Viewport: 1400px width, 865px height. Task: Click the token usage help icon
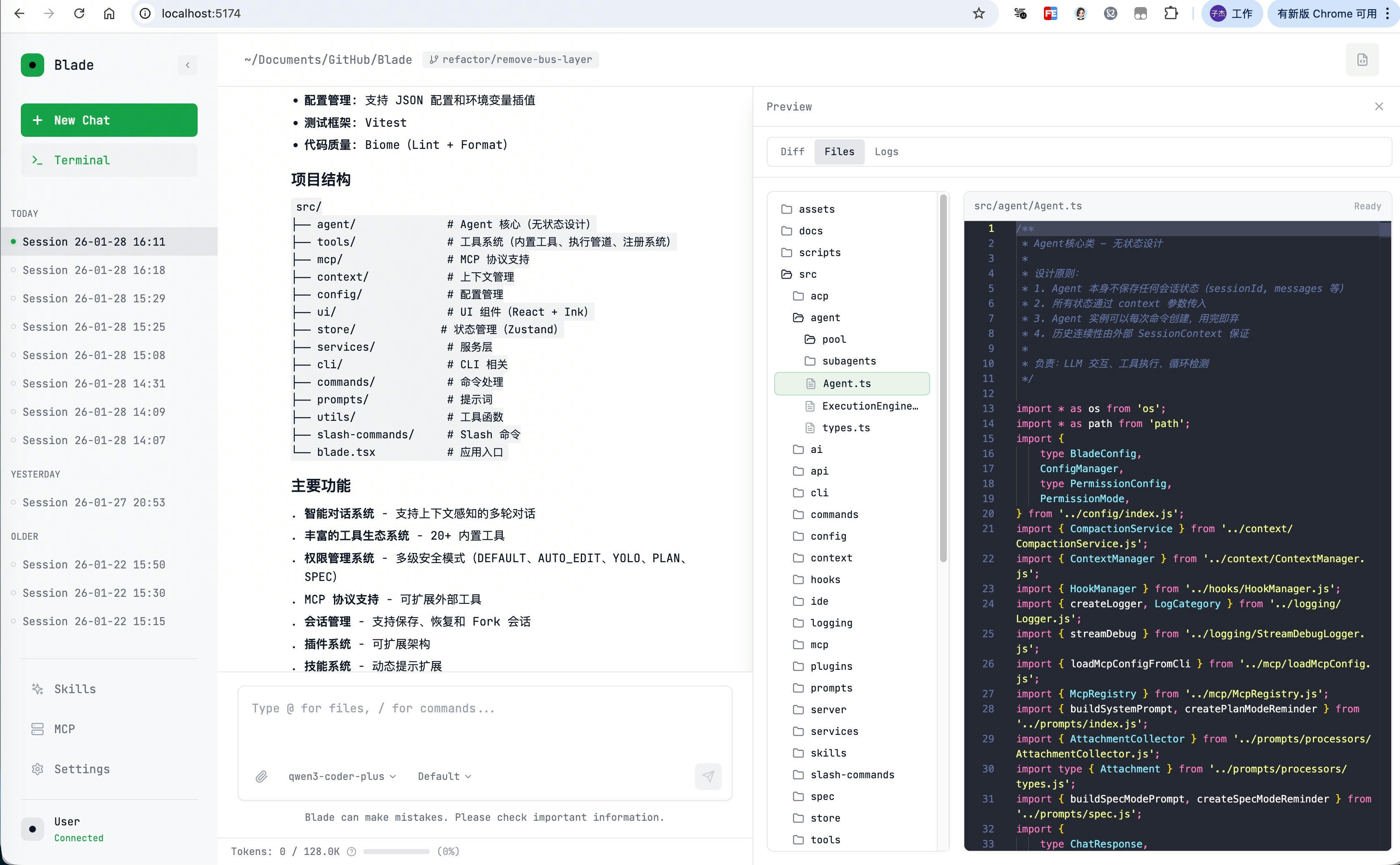coord(353,851)
